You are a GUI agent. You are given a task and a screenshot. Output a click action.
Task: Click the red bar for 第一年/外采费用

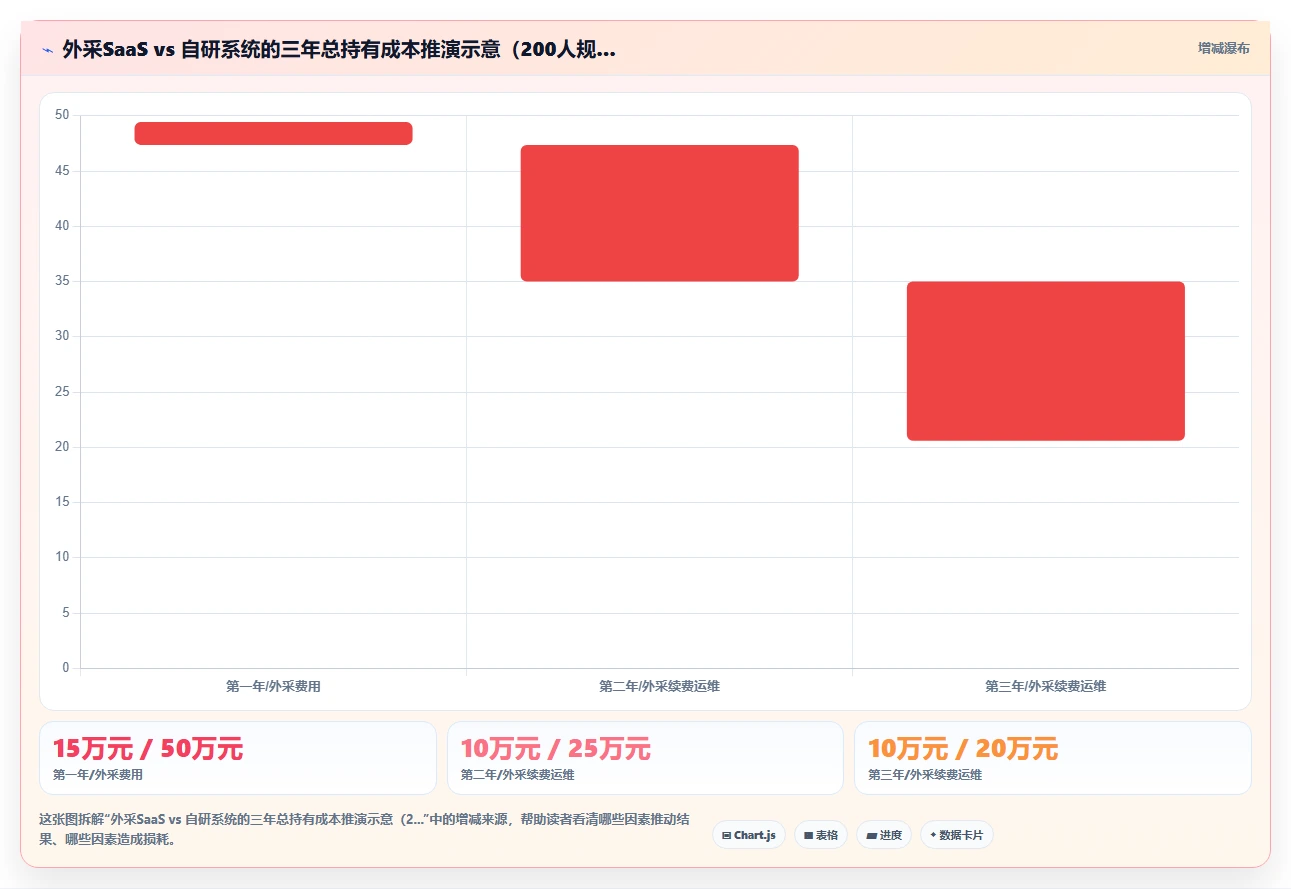273,134
